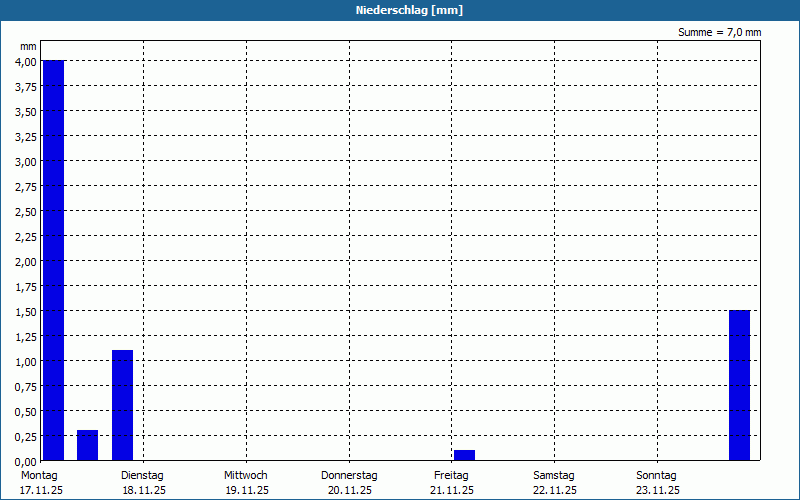Click the 3,25 y-axis value
The width and height of the screenshot is (800, 500).
click(26, 137)
